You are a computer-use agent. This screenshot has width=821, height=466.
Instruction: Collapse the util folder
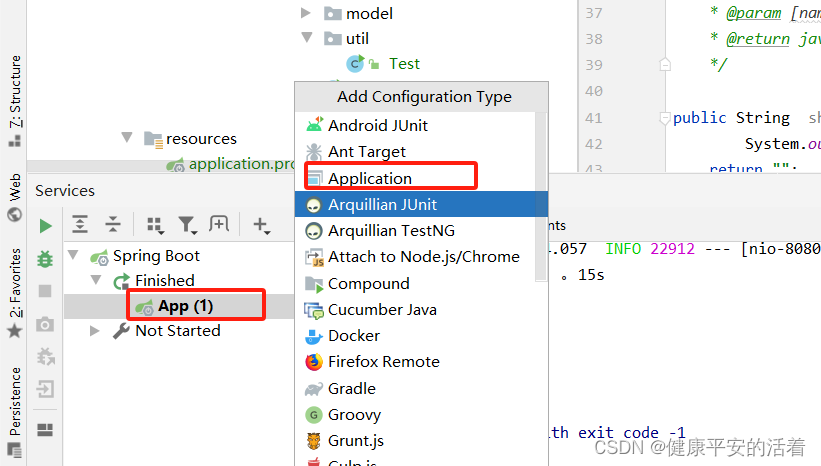point(307,37)
